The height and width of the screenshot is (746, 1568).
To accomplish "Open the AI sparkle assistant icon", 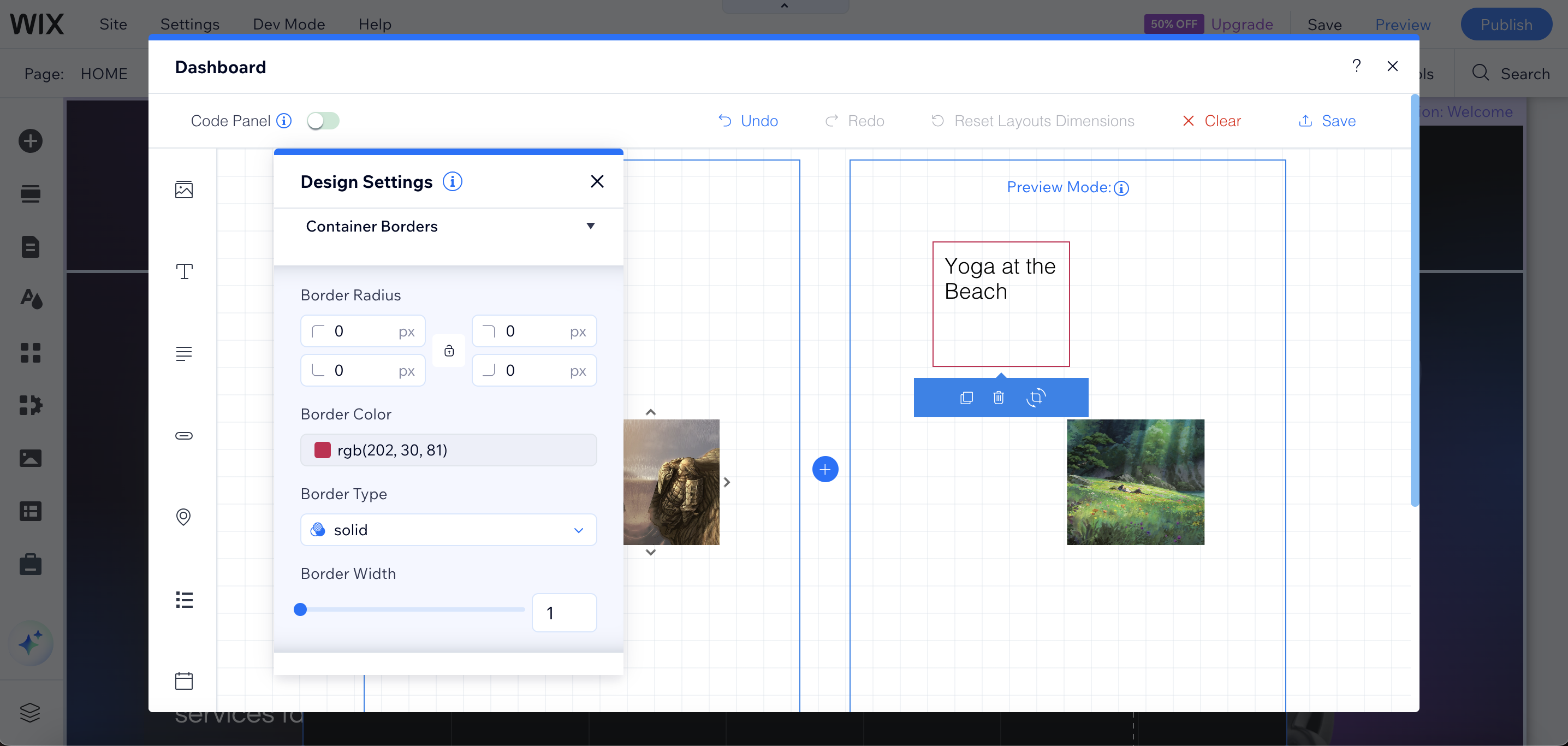I will coord(31,644).
